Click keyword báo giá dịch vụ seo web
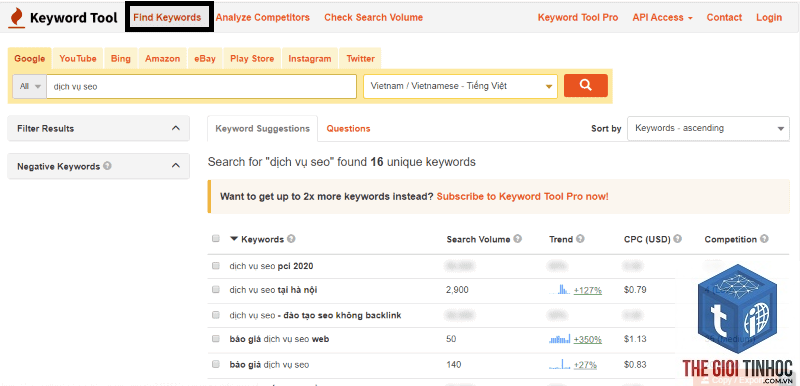 pos(280,339)
